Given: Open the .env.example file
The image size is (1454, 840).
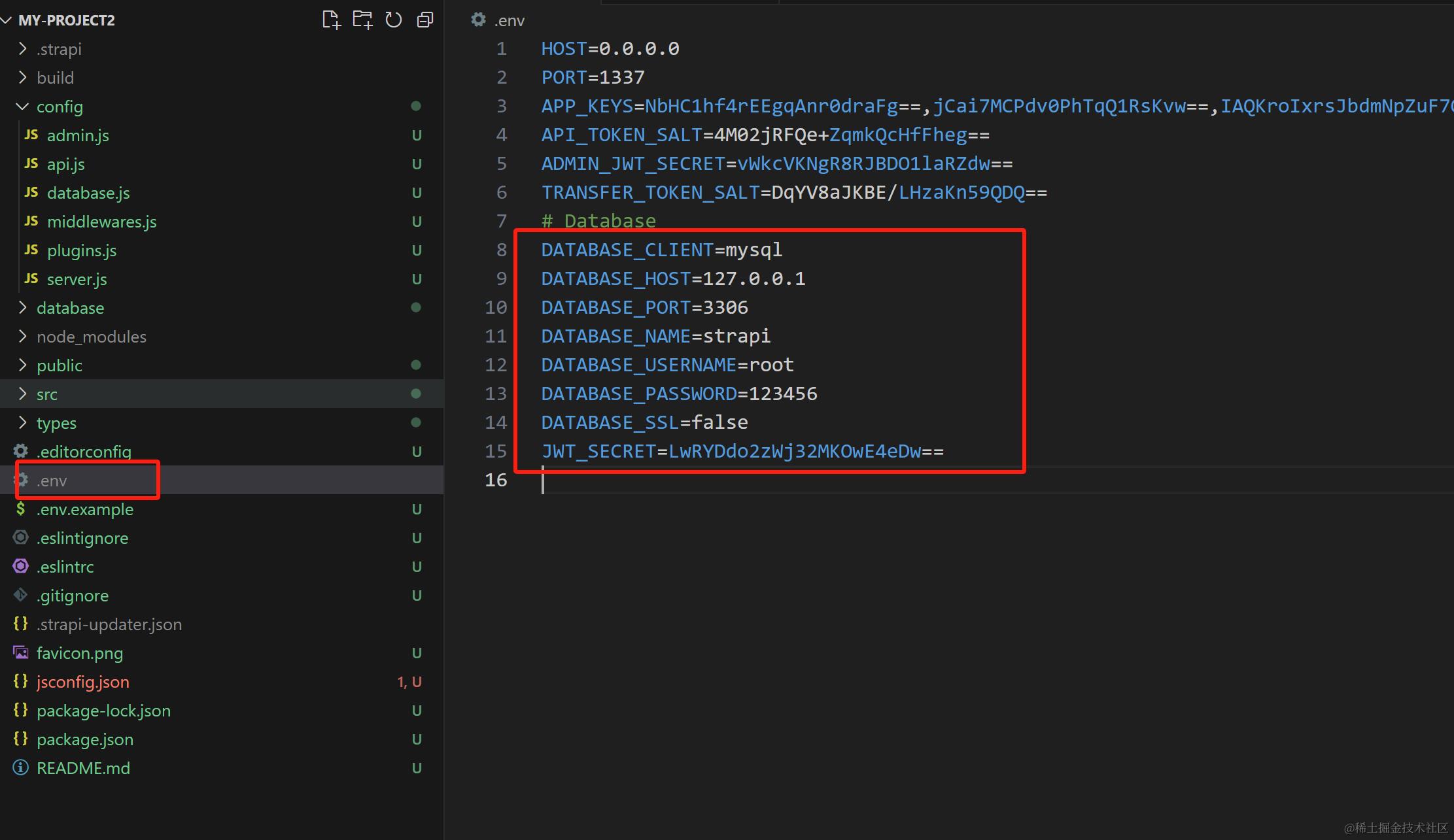Looking at the screenshot, I should pos(84,509).
